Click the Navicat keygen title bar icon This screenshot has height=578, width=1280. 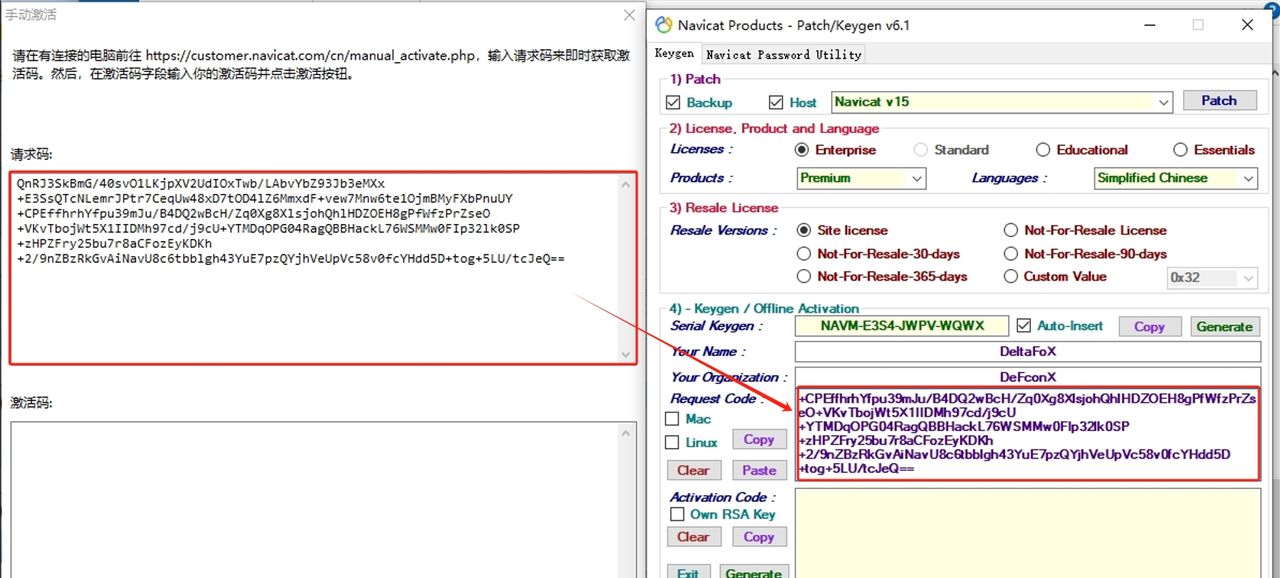663,25
